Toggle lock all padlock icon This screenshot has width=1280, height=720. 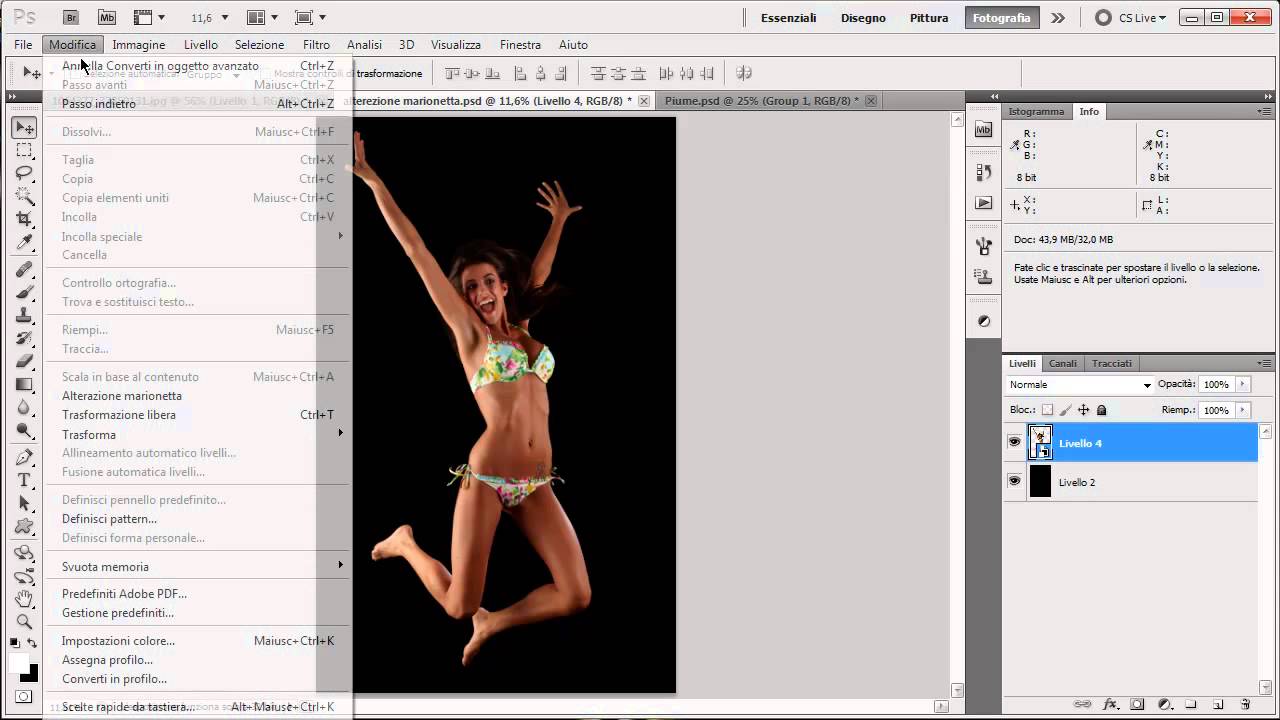pyautogui.click(x=1101, y=410)
